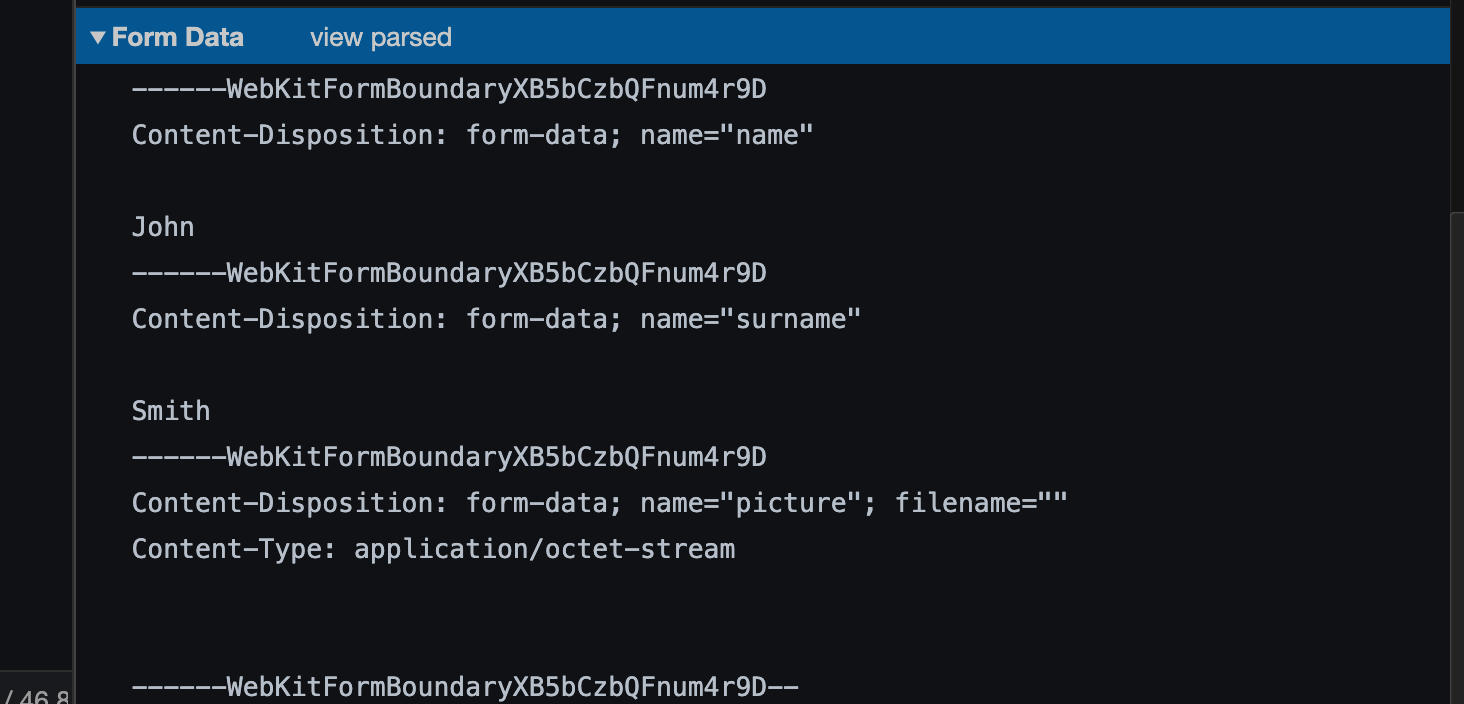This screenshot has height=704, width=1464.
Task: Click the Smith value text
Action: [x=171, y=411]
